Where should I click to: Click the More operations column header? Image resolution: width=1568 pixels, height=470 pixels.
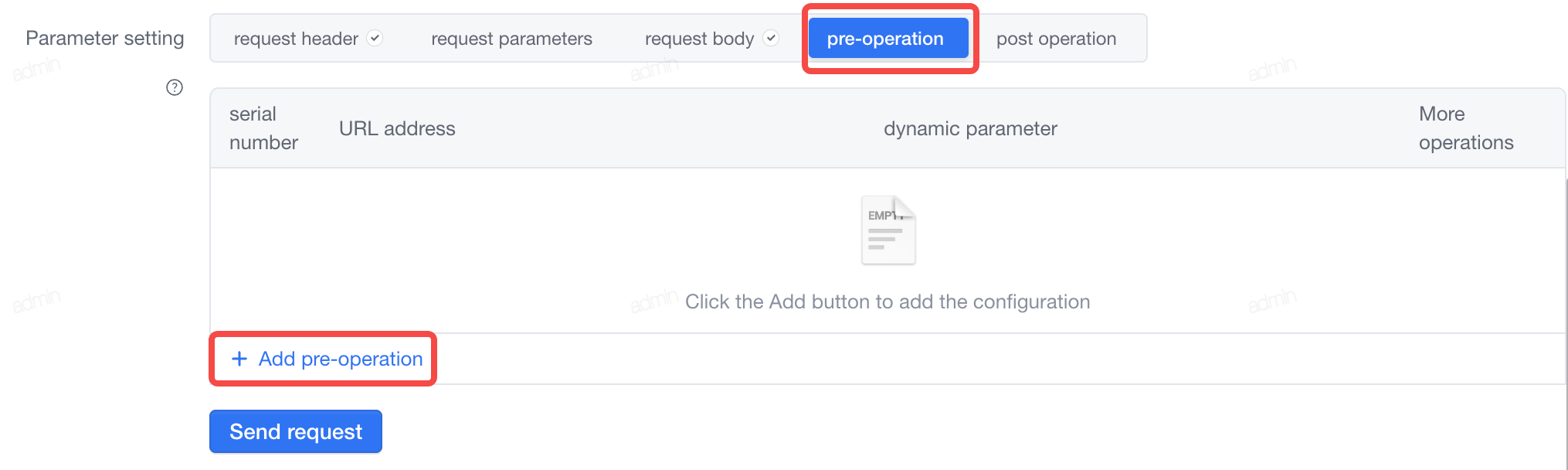point(1466,128)
